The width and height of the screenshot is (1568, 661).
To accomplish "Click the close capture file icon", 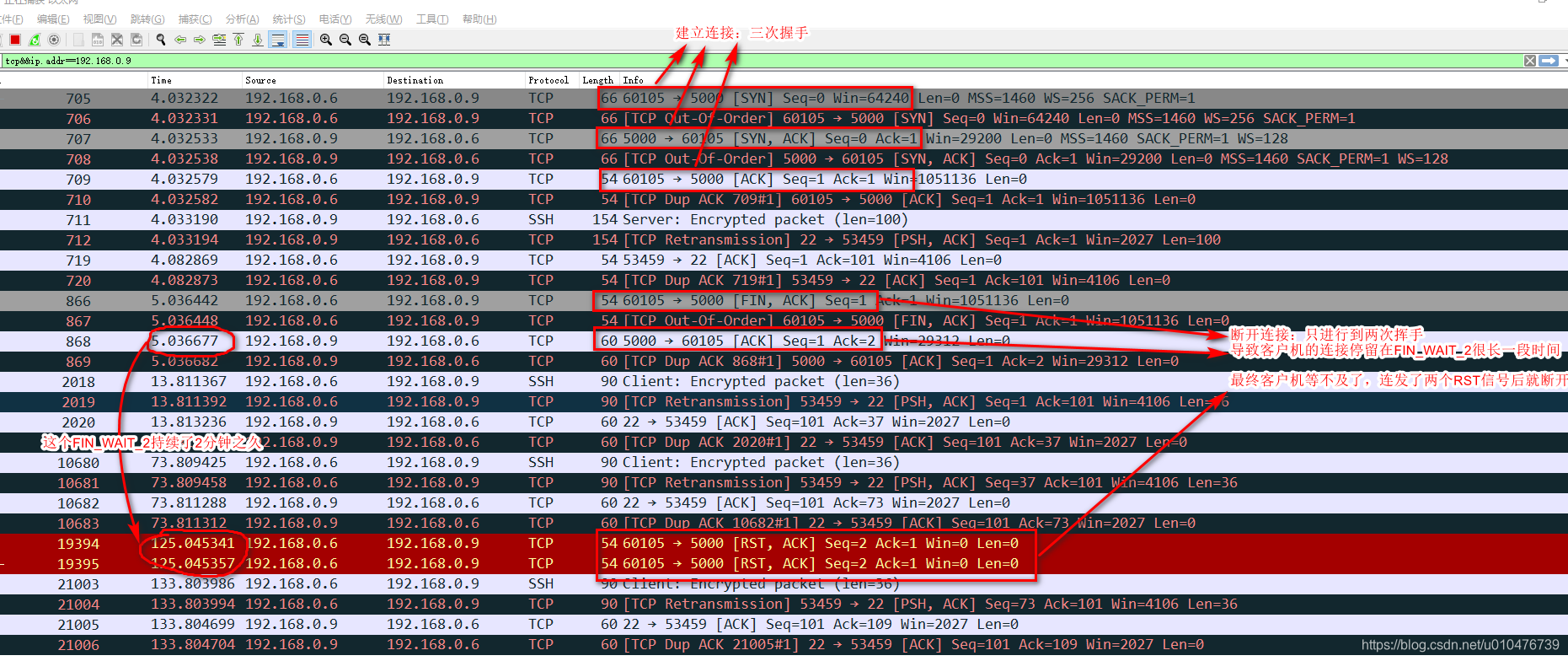I will coord(117,40).
